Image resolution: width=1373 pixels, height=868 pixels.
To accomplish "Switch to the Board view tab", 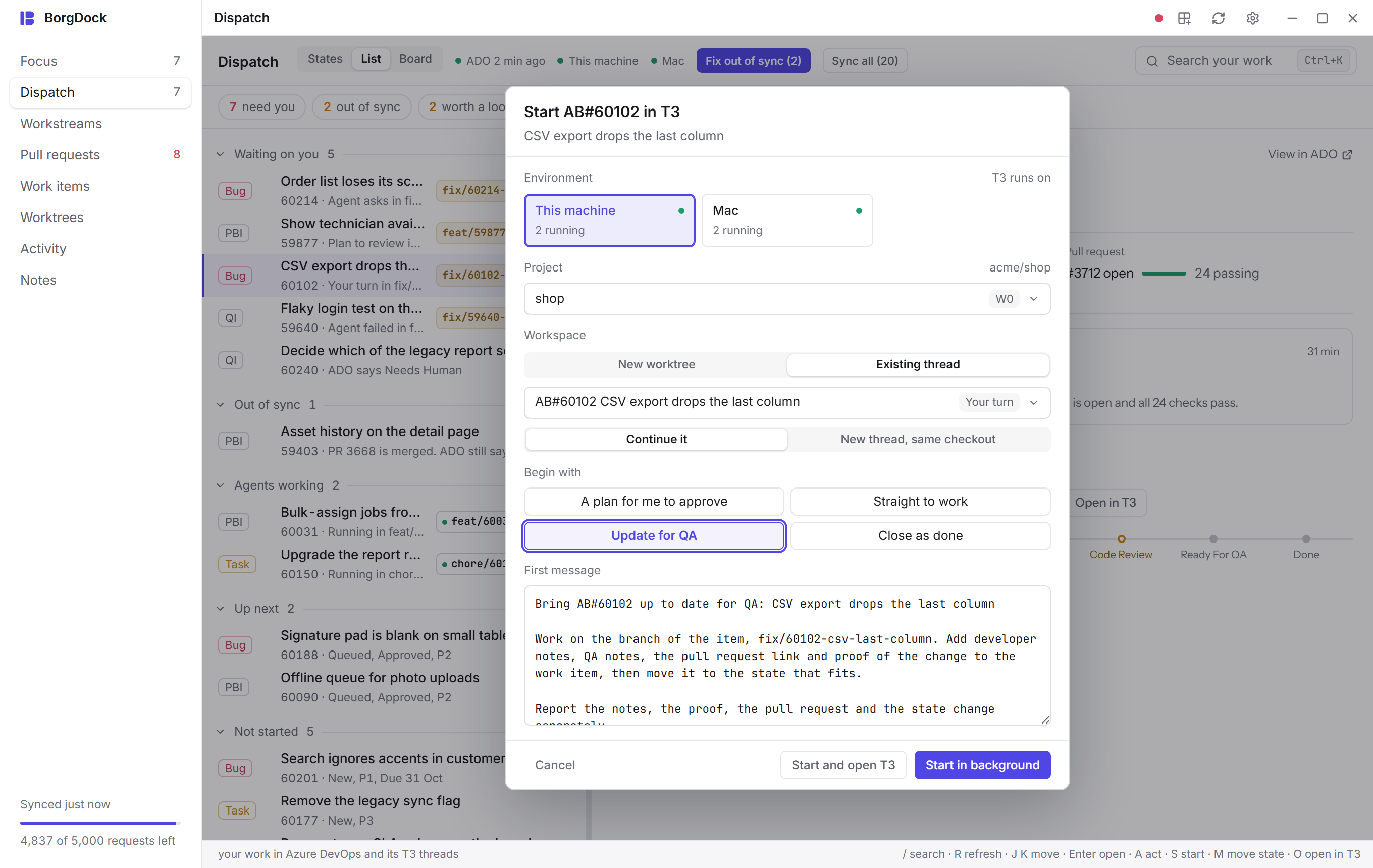I will (x=415, y=59).
